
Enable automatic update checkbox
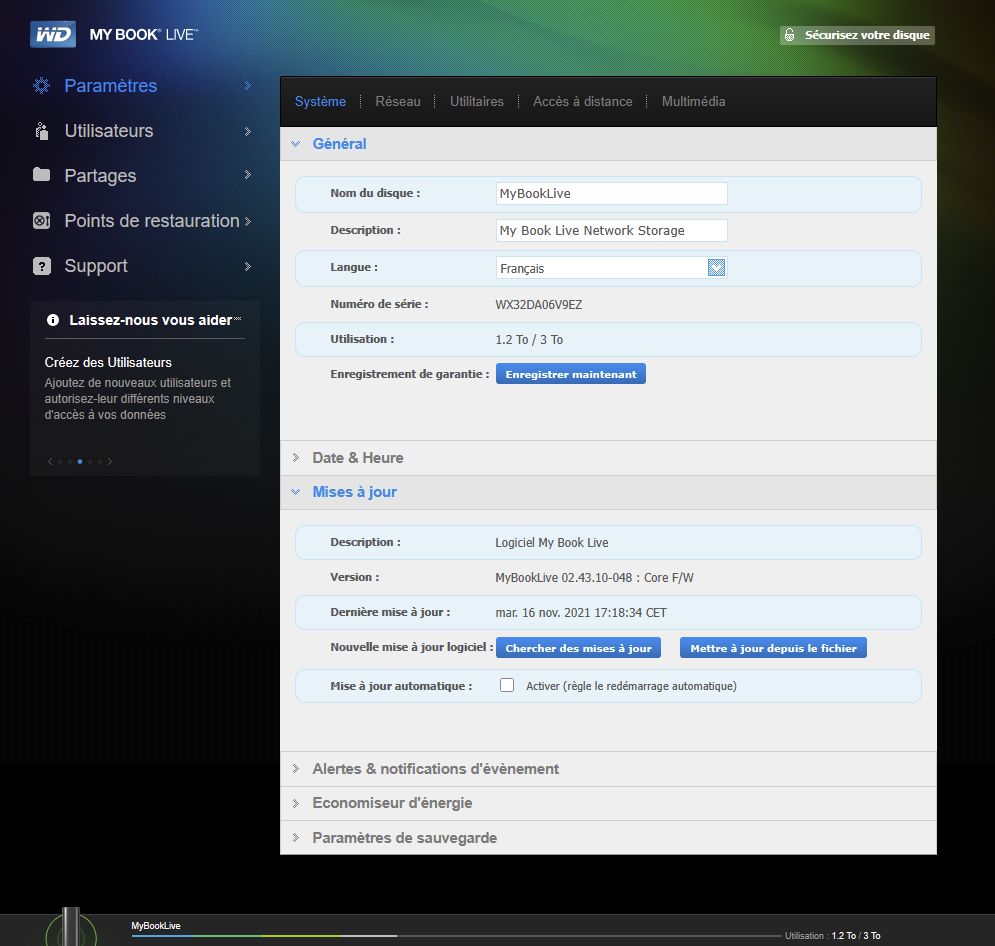[x=507, y=686]
